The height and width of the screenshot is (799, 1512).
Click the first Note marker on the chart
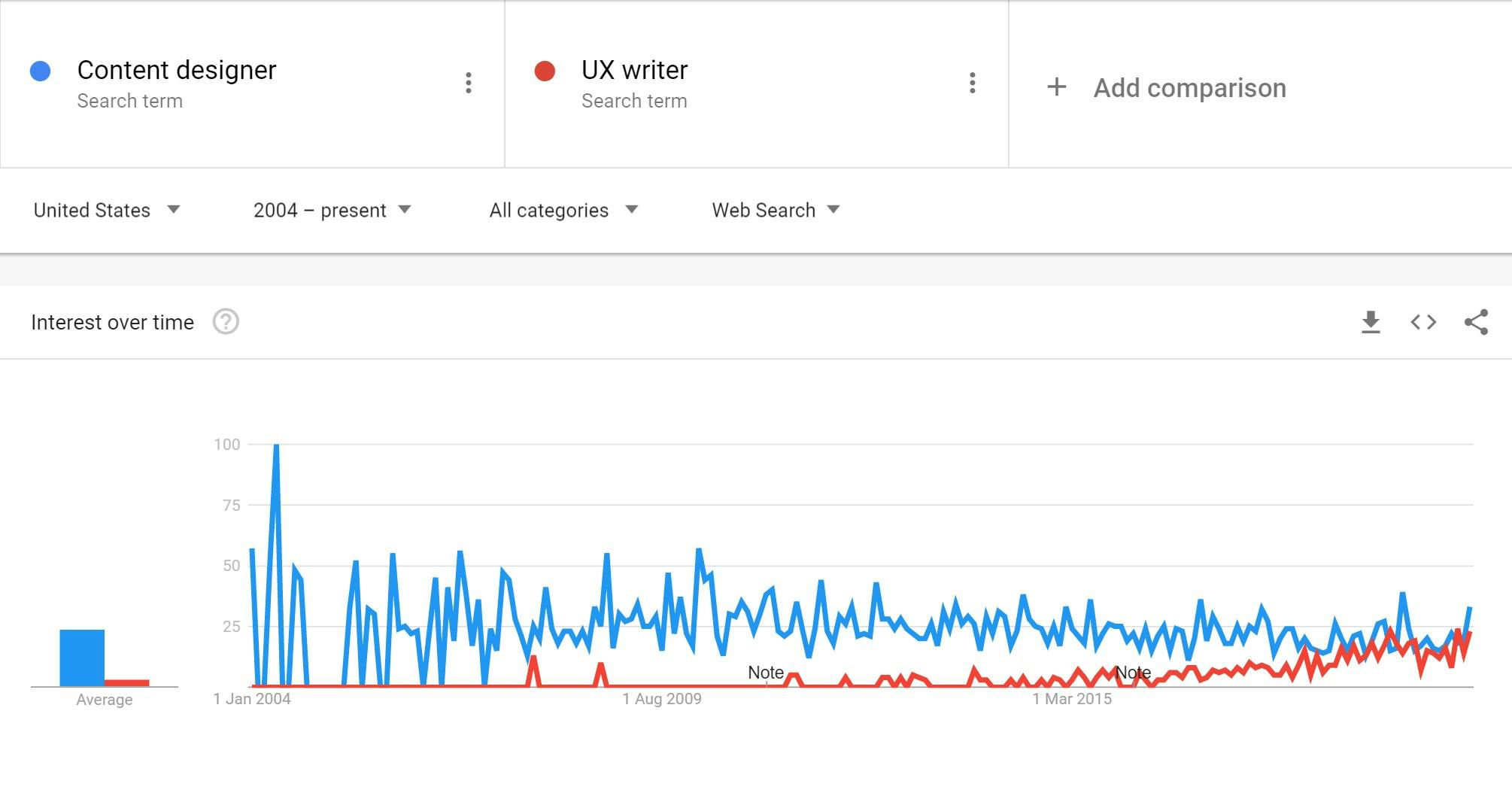(765, 673)
